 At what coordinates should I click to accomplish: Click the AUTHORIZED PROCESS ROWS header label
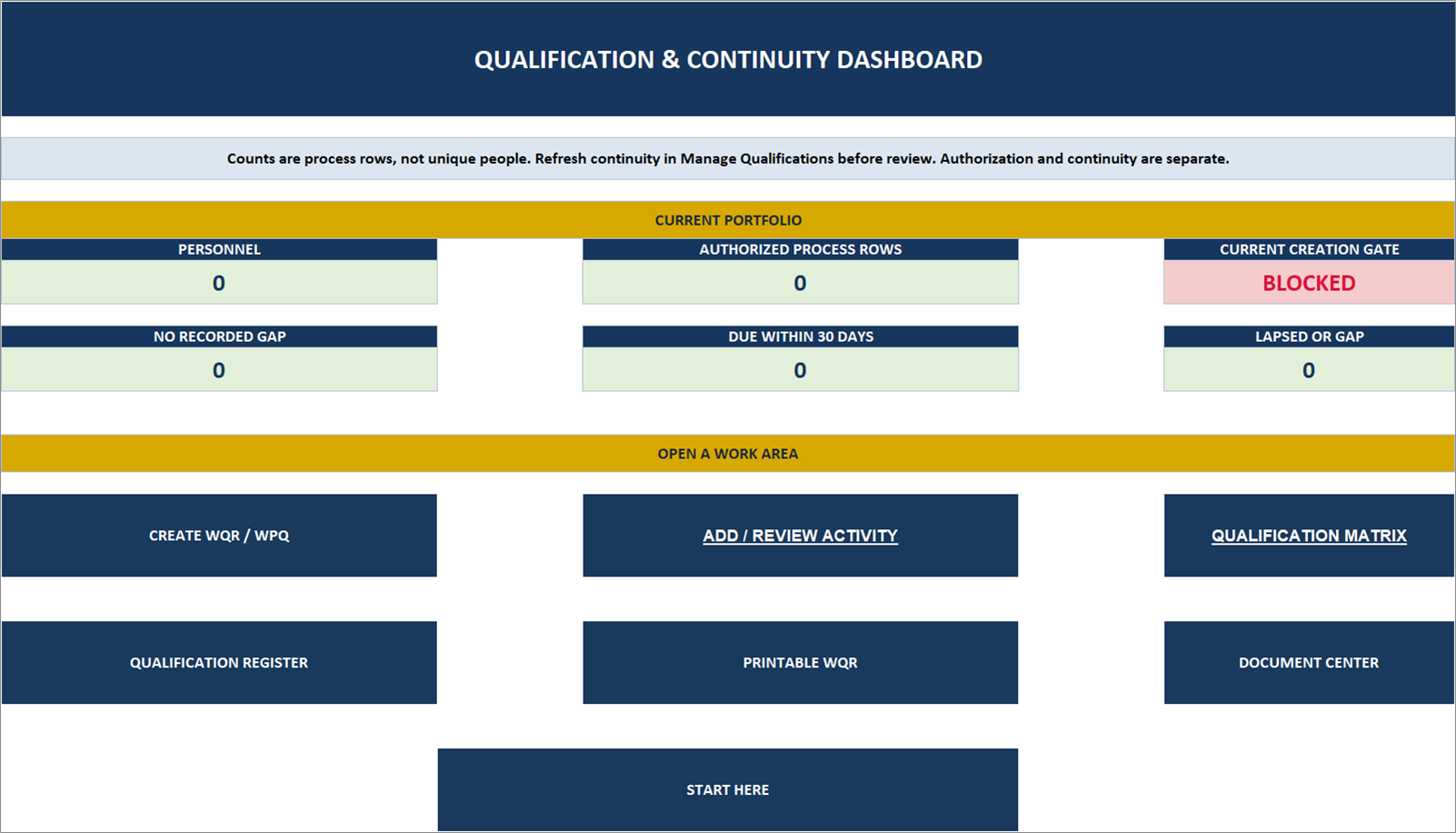800,249
